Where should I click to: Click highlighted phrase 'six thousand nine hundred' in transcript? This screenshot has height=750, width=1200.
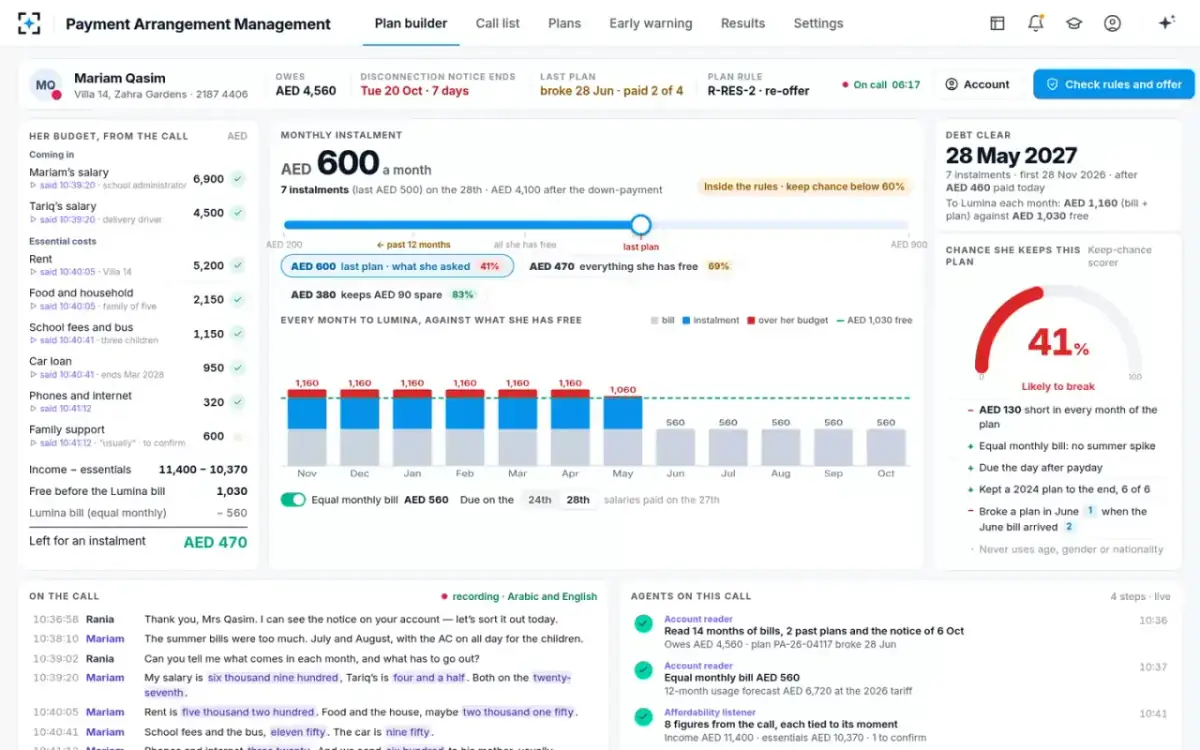(x=273, y=678)
